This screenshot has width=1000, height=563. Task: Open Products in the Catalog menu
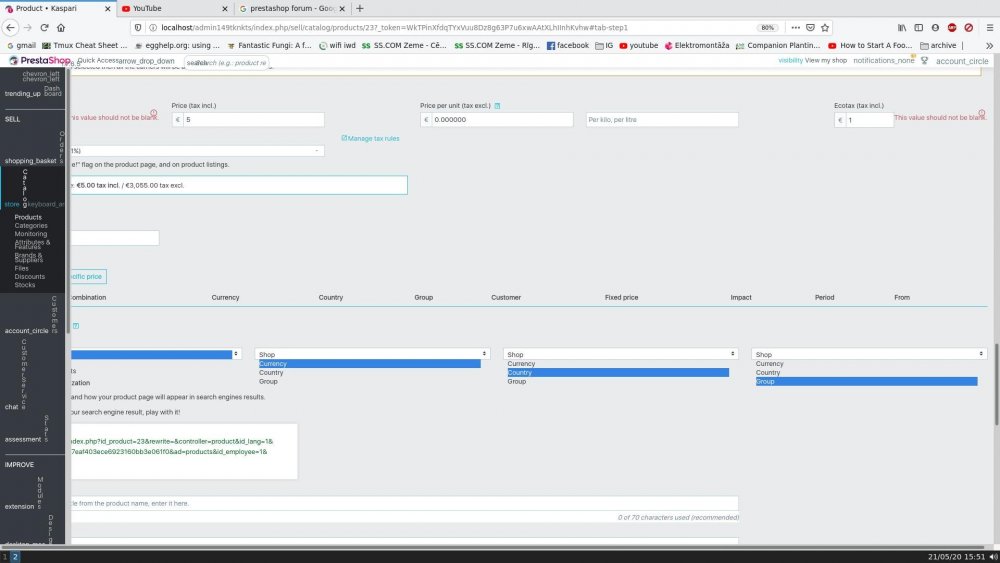pyautogui.click(x=28, y=217)
